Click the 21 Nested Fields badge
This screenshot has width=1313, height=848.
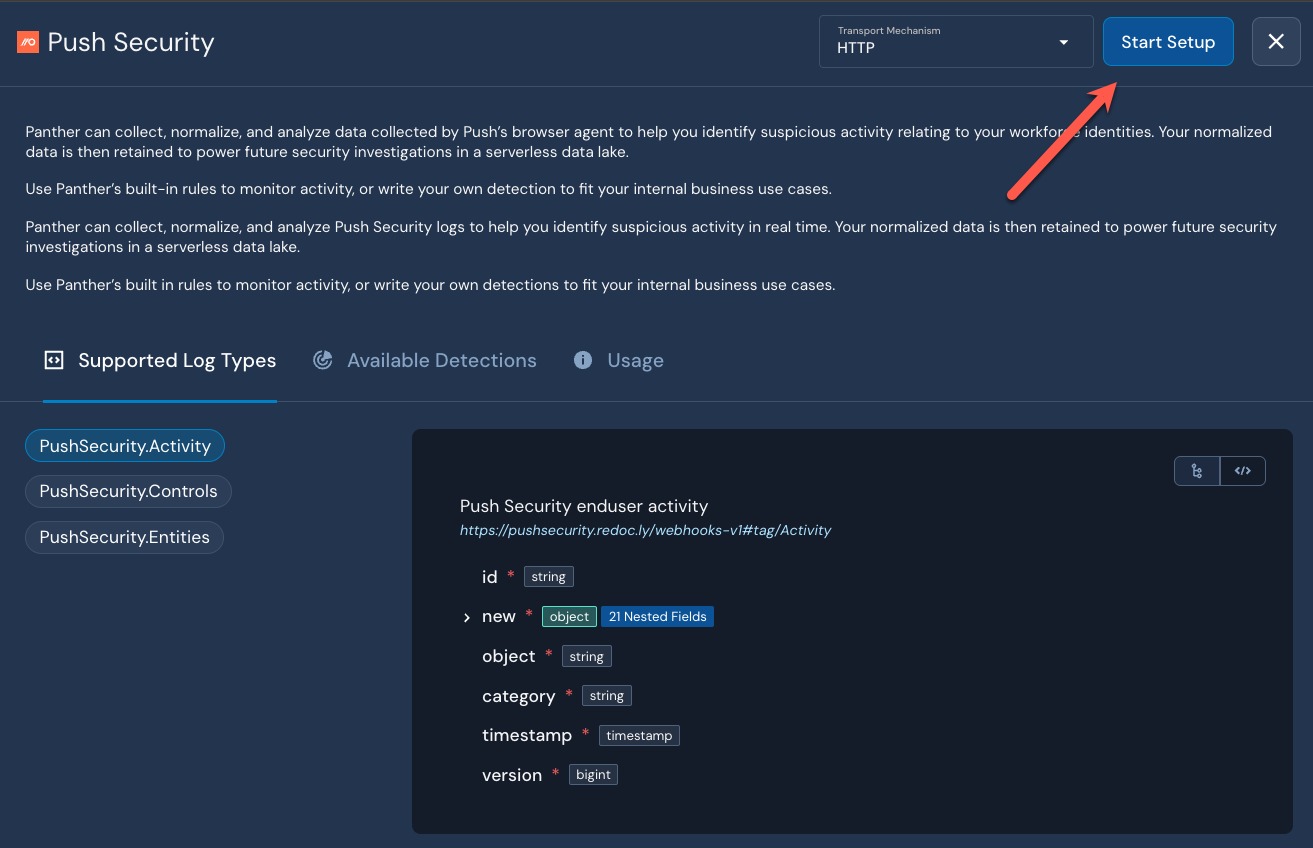click(657, 617)
